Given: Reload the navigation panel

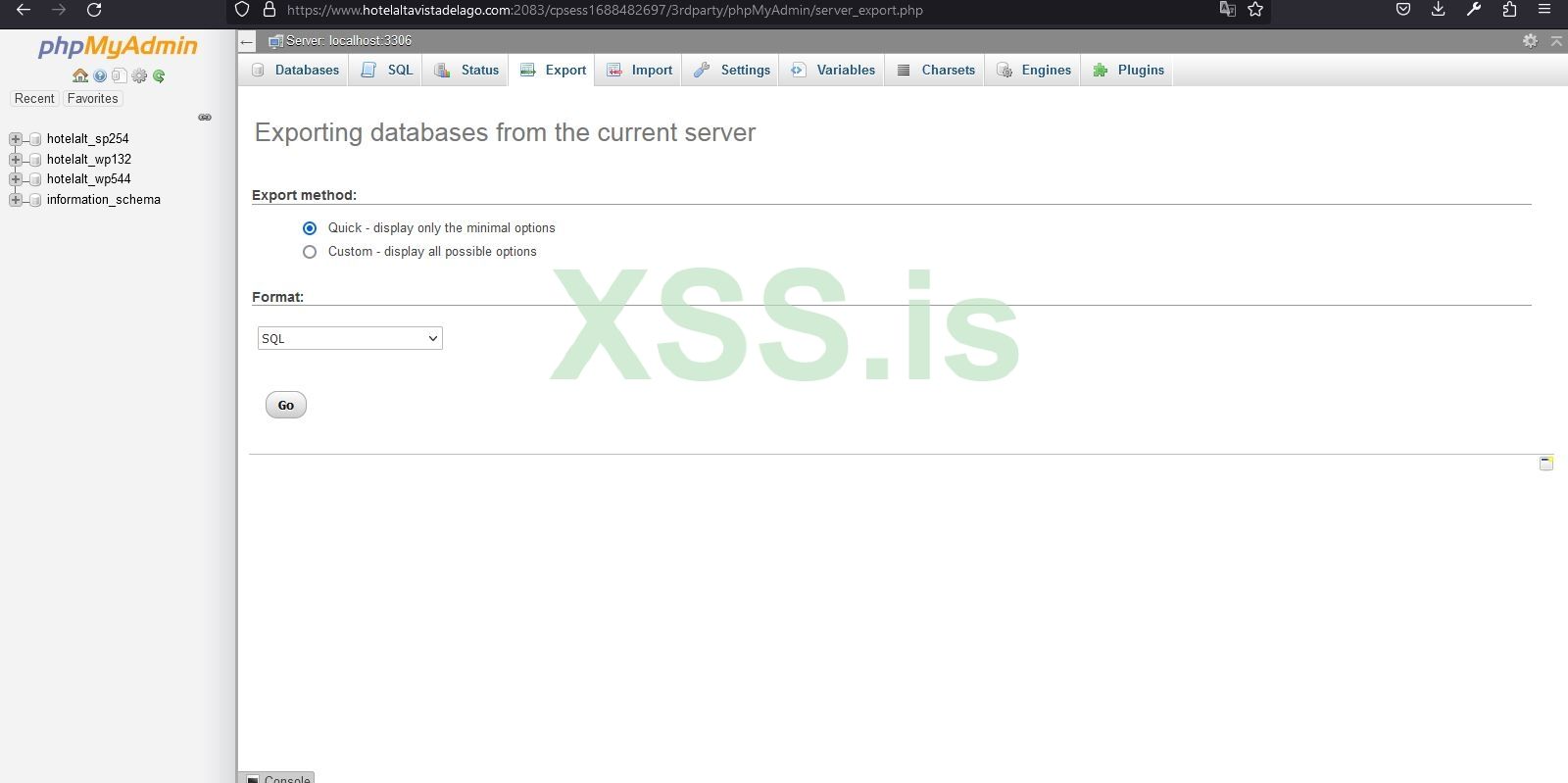Looking at the screenshot, I should tap(159, 75).
